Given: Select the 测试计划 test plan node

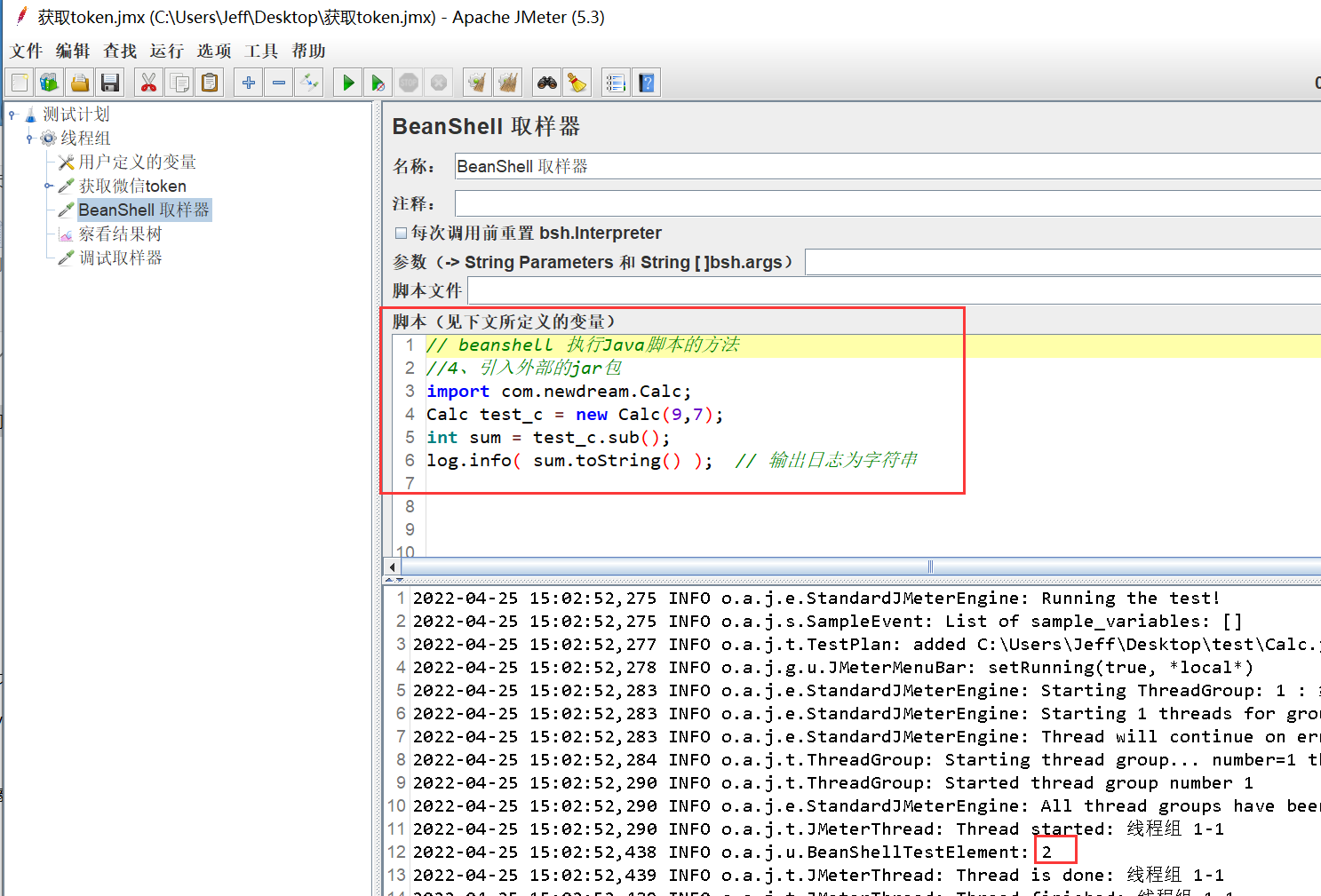Looking at the screenshot, I should pos(76,115).
